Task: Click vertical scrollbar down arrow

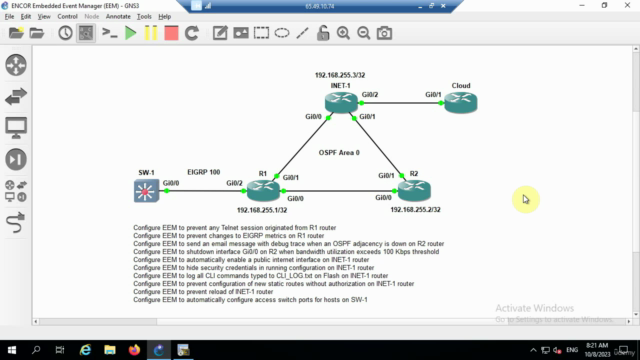Action: coord(636,315)
